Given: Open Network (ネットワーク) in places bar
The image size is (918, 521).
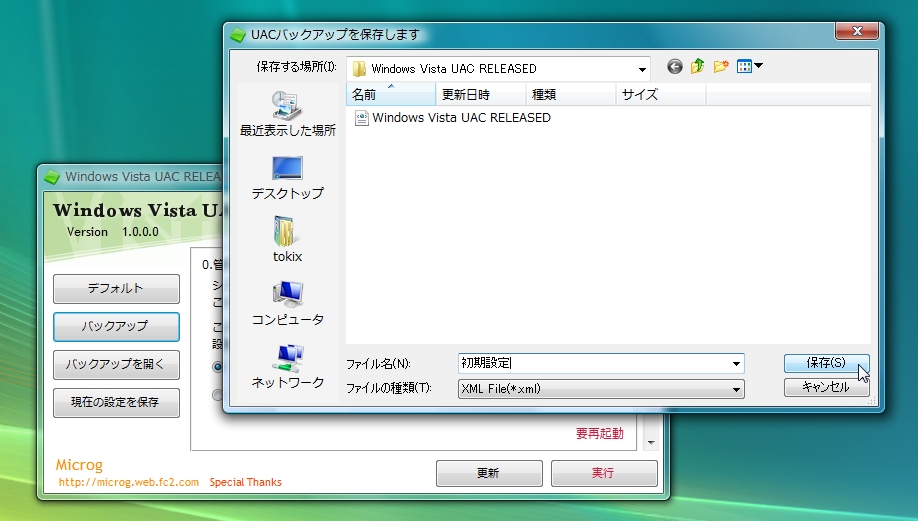Looking at the screenshot, I should pyautogui.click(x=287, y=366).
